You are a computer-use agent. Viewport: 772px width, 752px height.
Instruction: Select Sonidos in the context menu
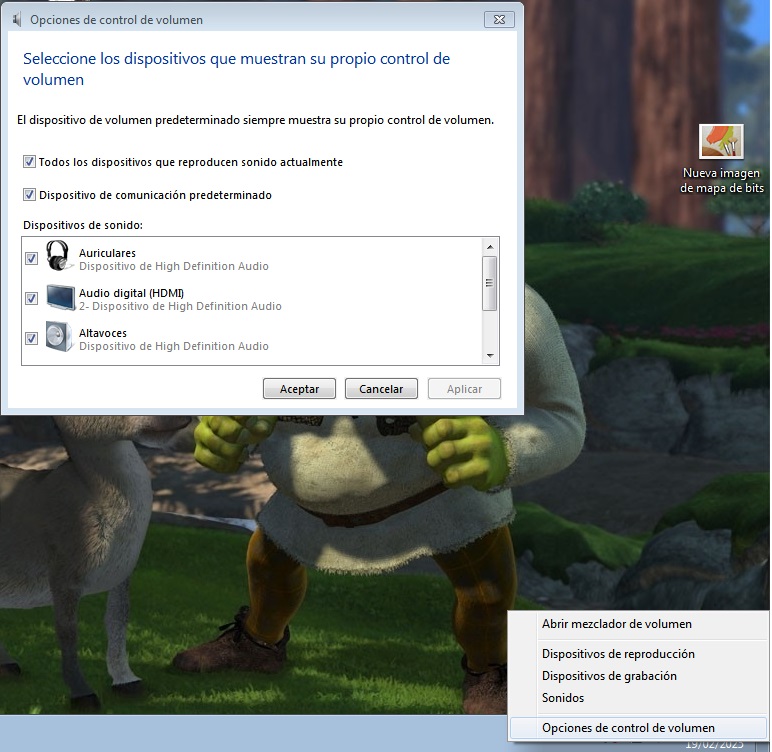(x=563, y=697)
